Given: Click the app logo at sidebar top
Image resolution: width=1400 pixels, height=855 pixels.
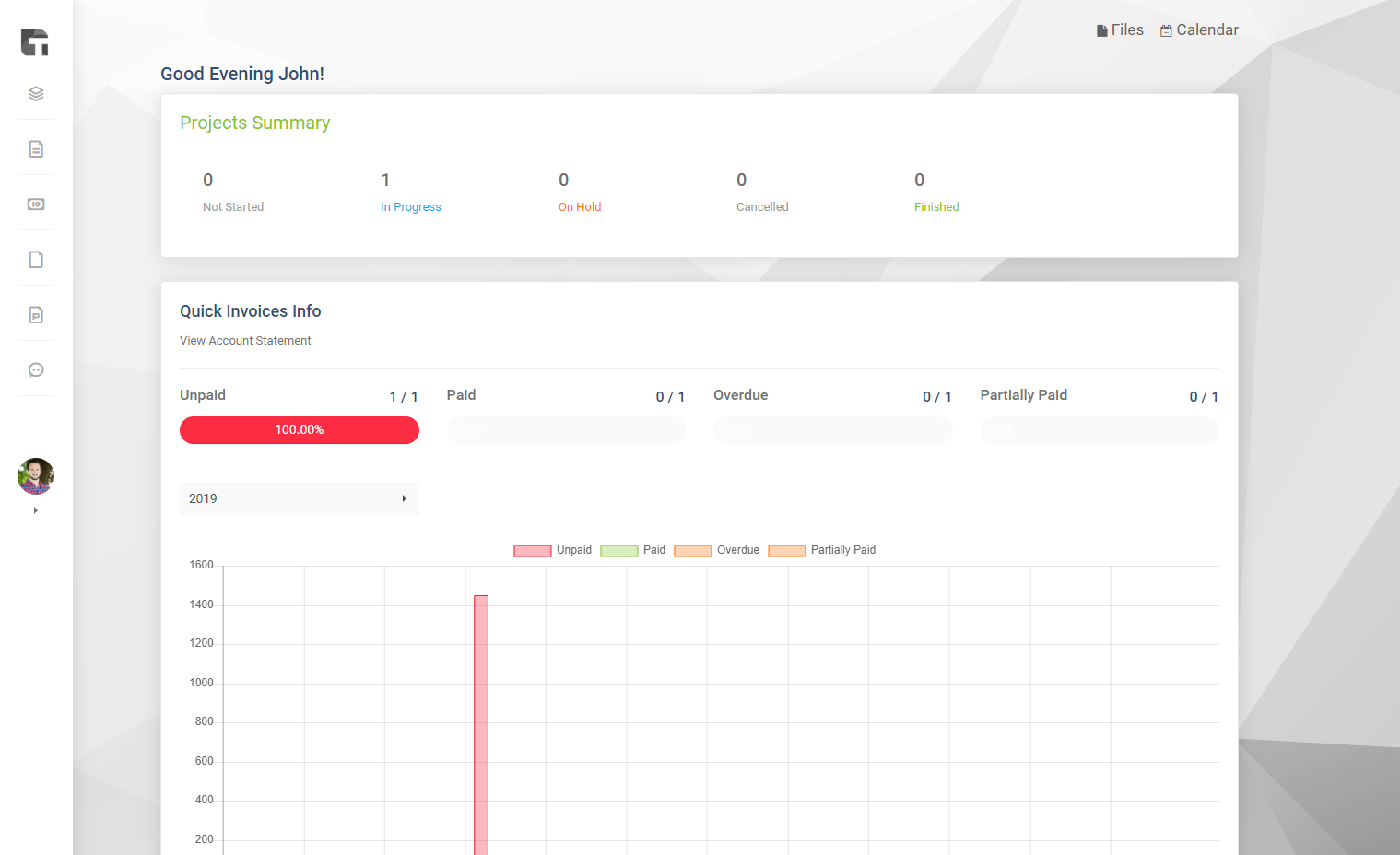Looking at the screenshot, I should pos(35,41).
